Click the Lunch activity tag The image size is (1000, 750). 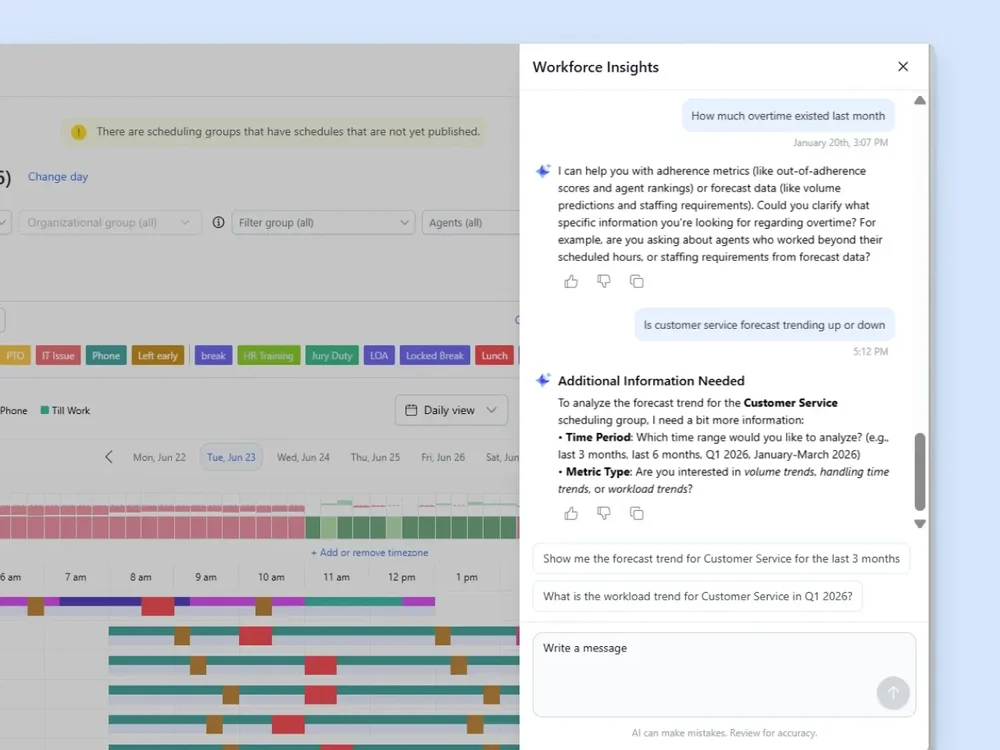pyautogui.click(x=494, y=355)
